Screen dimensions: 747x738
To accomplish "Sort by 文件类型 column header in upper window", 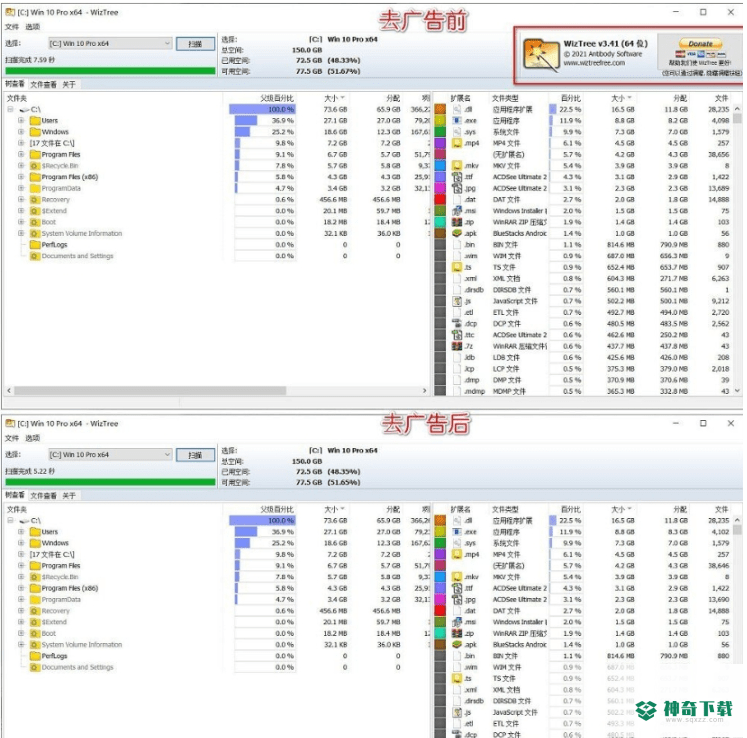I will coord(505,98).
